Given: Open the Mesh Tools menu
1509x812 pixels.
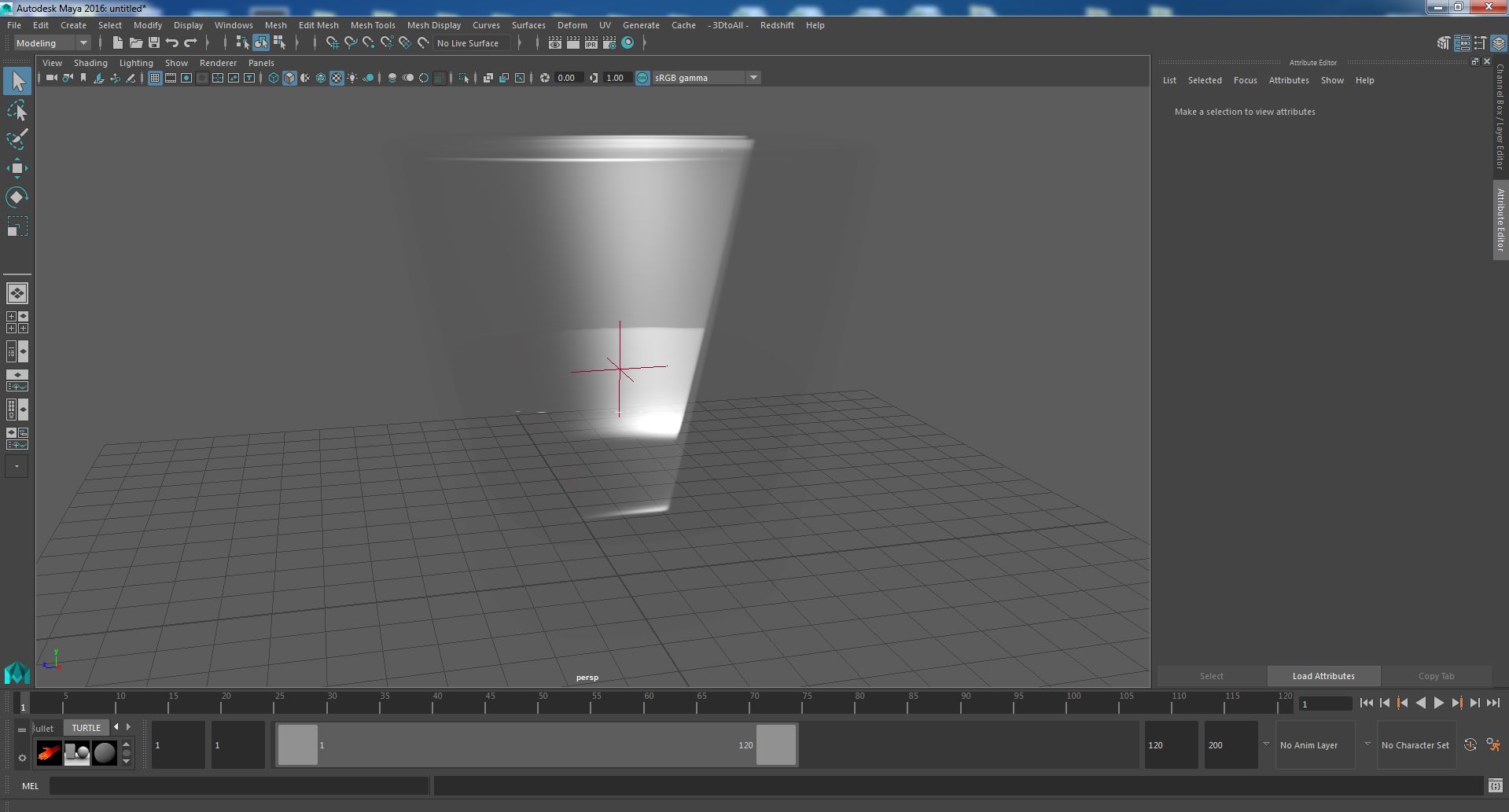Looking at the screenshot, I should point(373,25).
